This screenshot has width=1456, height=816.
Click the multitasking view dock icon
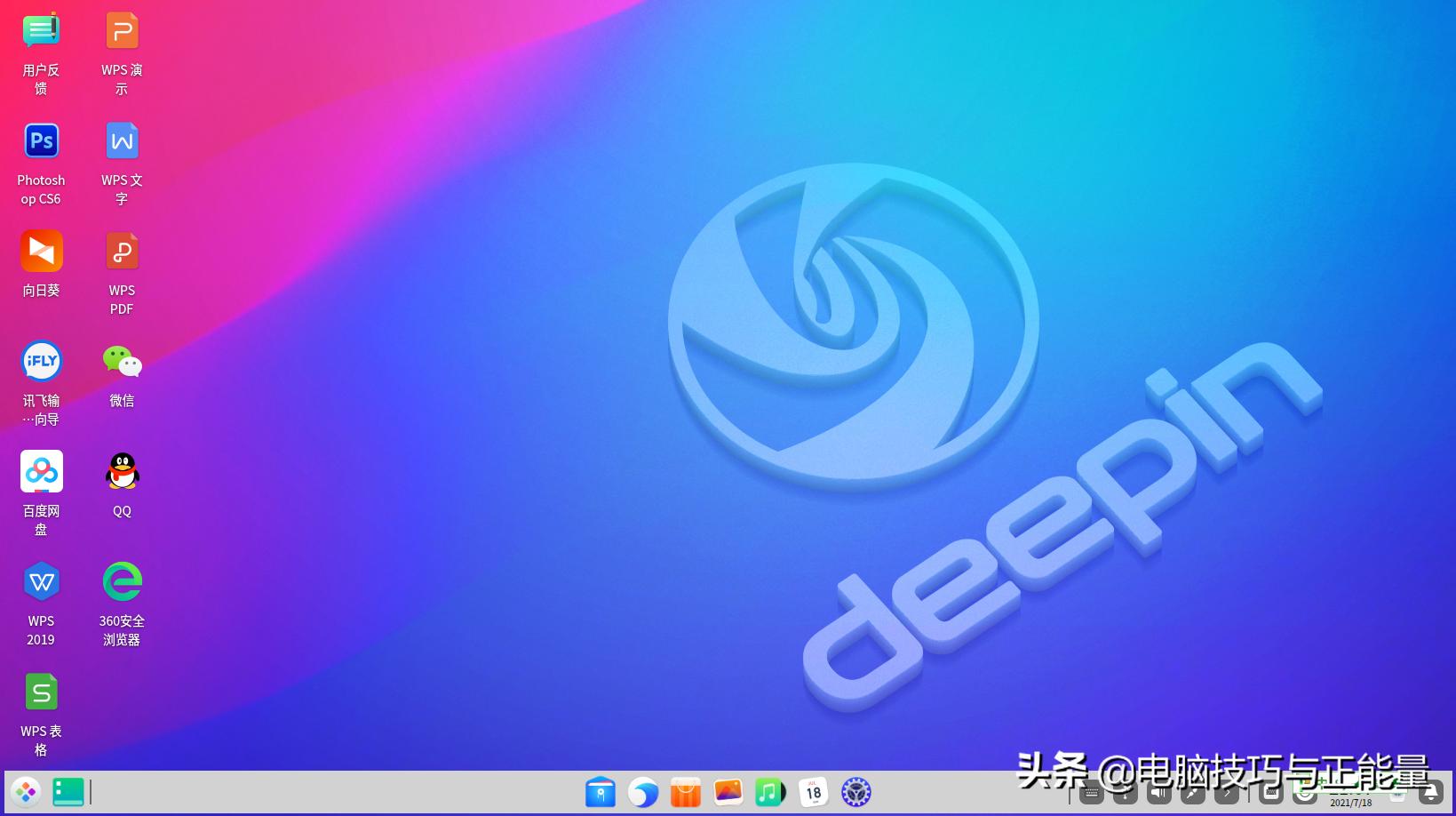68,792
